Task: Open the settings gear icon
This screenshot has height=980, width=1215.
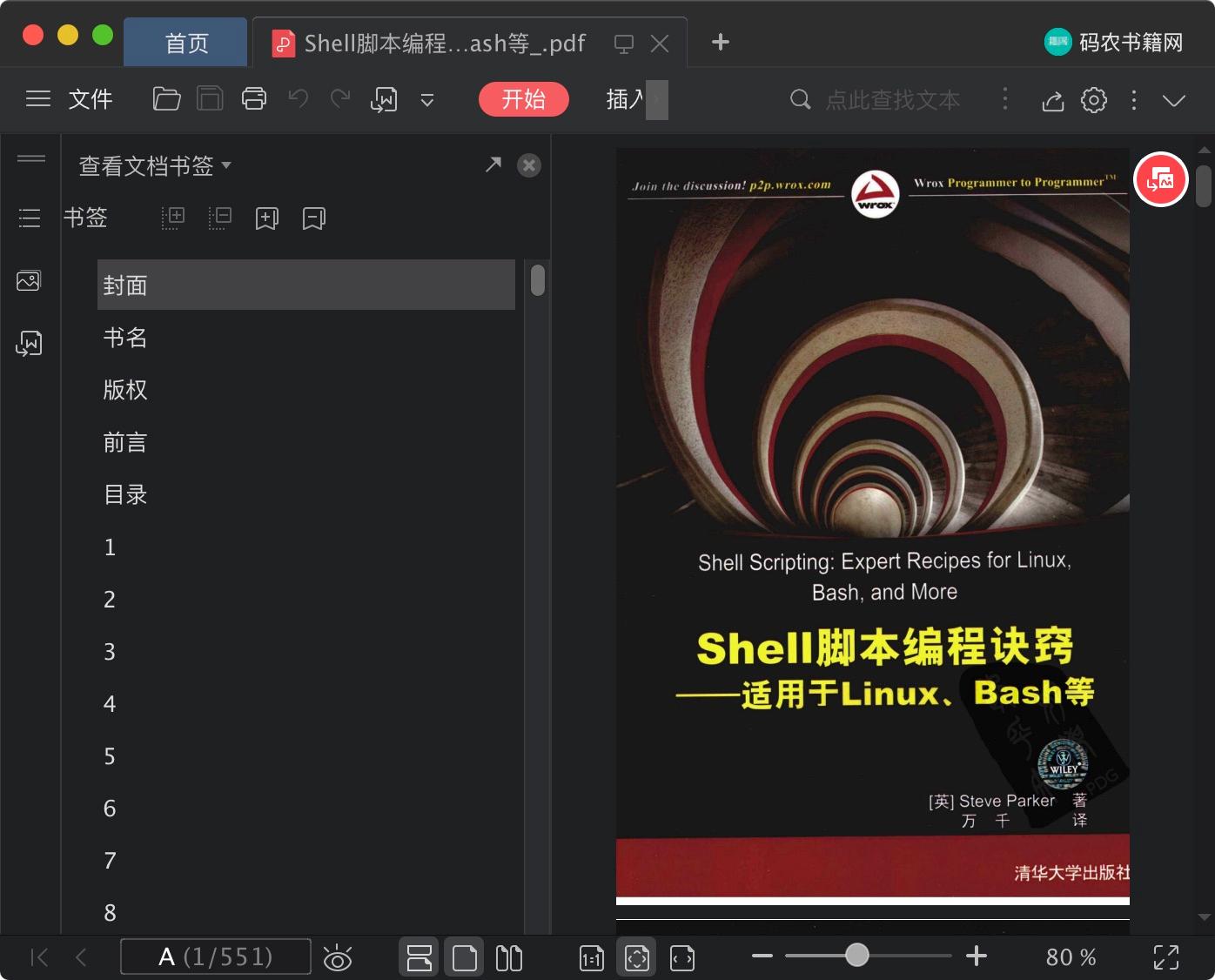Action: [x=1094, y=100]
